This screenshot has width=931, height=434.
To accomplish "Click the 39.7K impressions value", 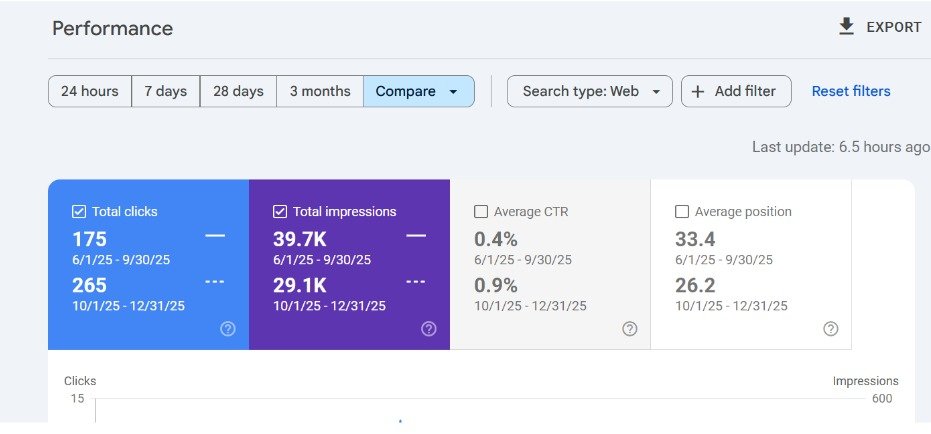I will coord(300,239).
